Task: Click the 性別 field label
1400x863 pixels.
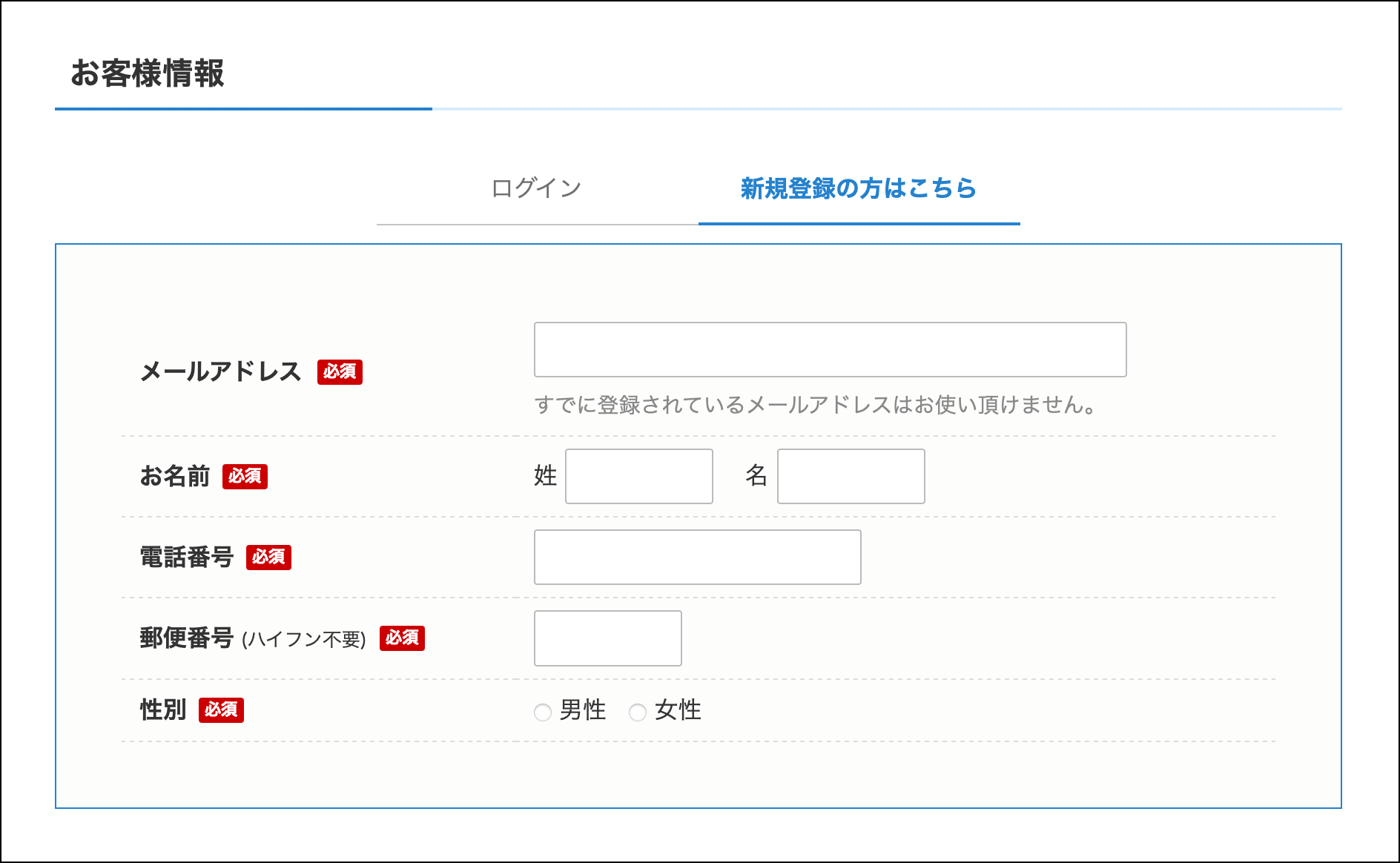Action: pyautogui.click(x=163, y=710)
